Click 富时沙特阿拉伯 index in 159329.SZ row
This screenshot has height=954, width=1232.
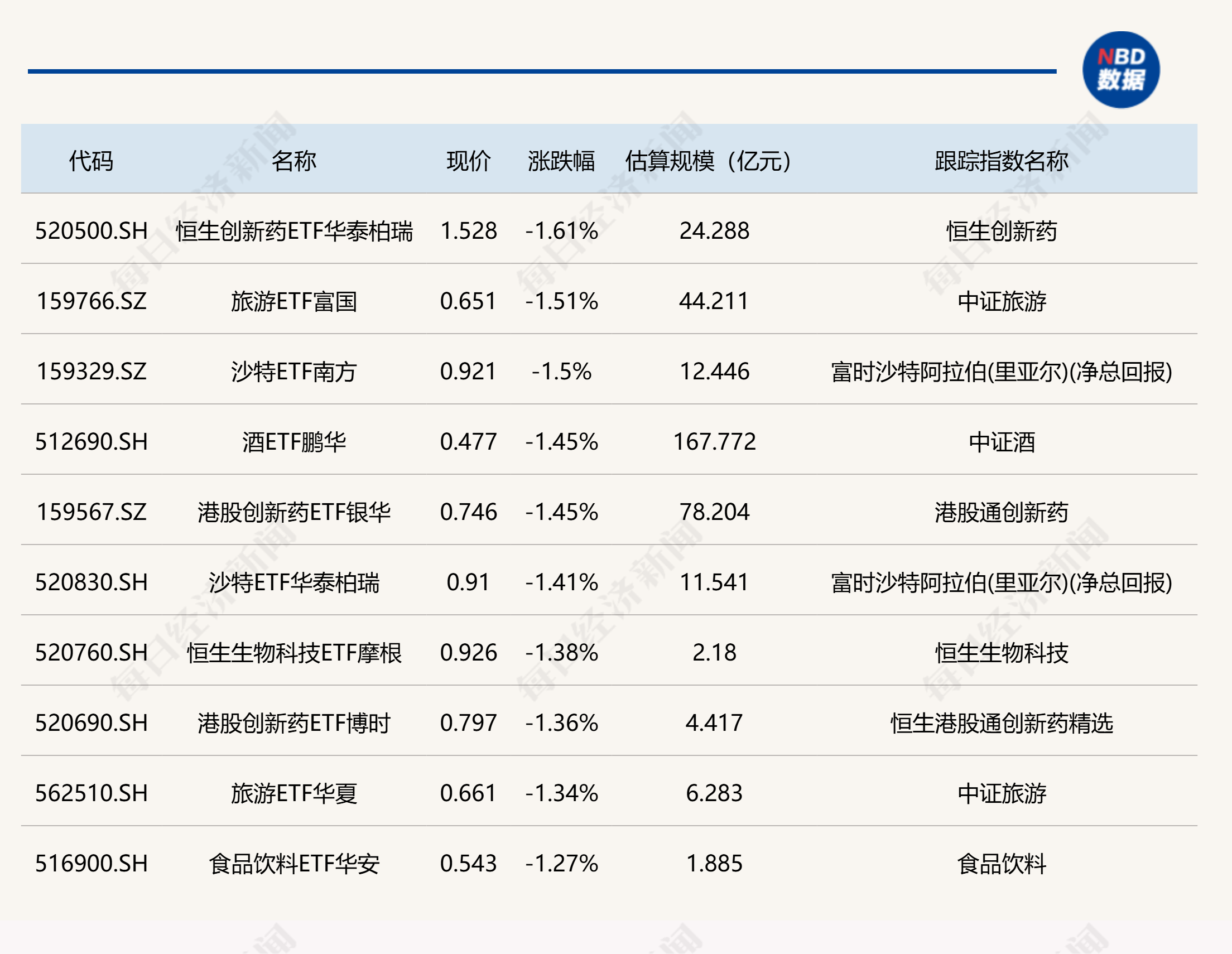point(1002,372)
